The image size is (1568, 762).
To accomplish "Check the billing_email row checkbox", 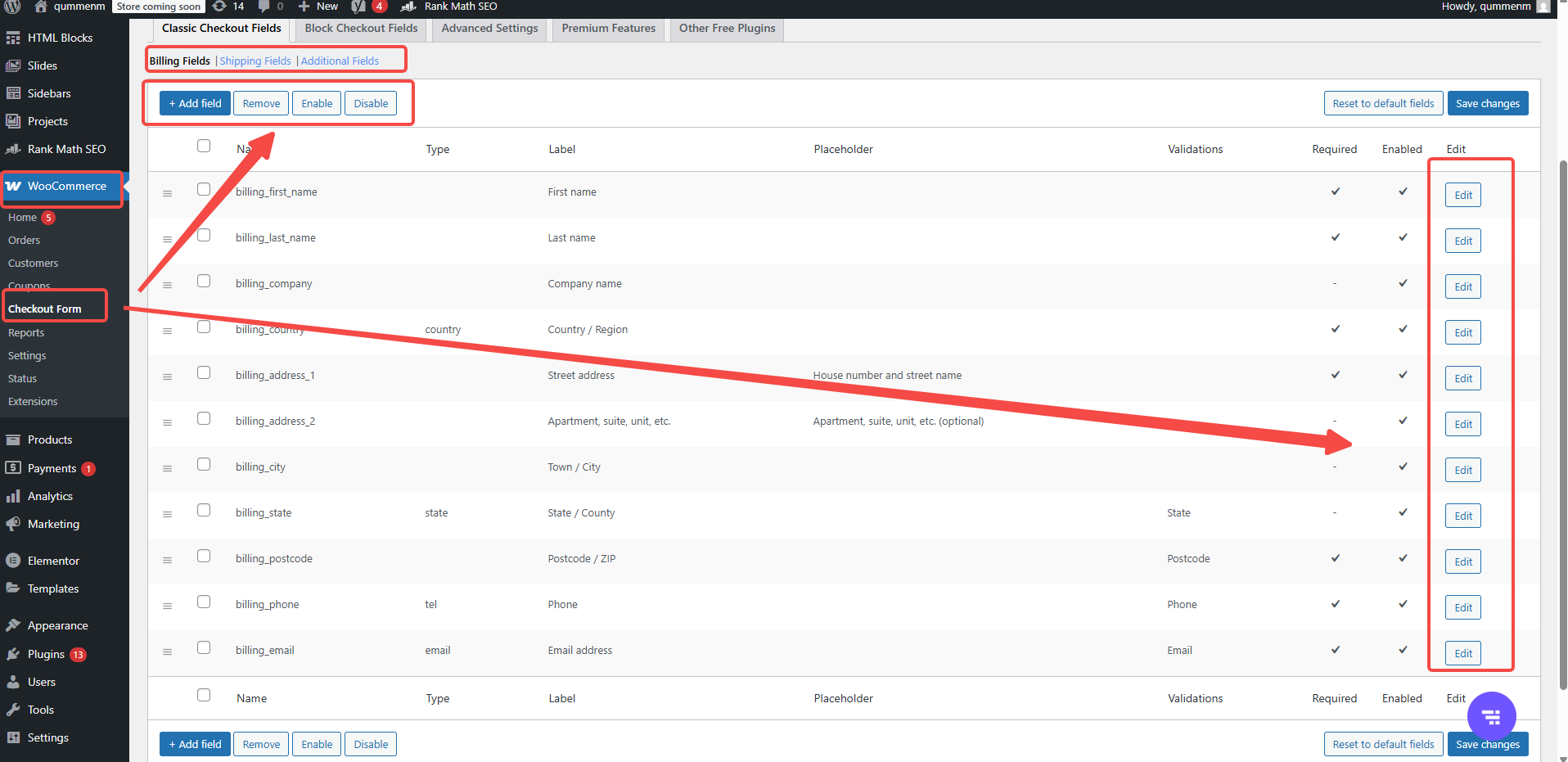I will (204, 647).
